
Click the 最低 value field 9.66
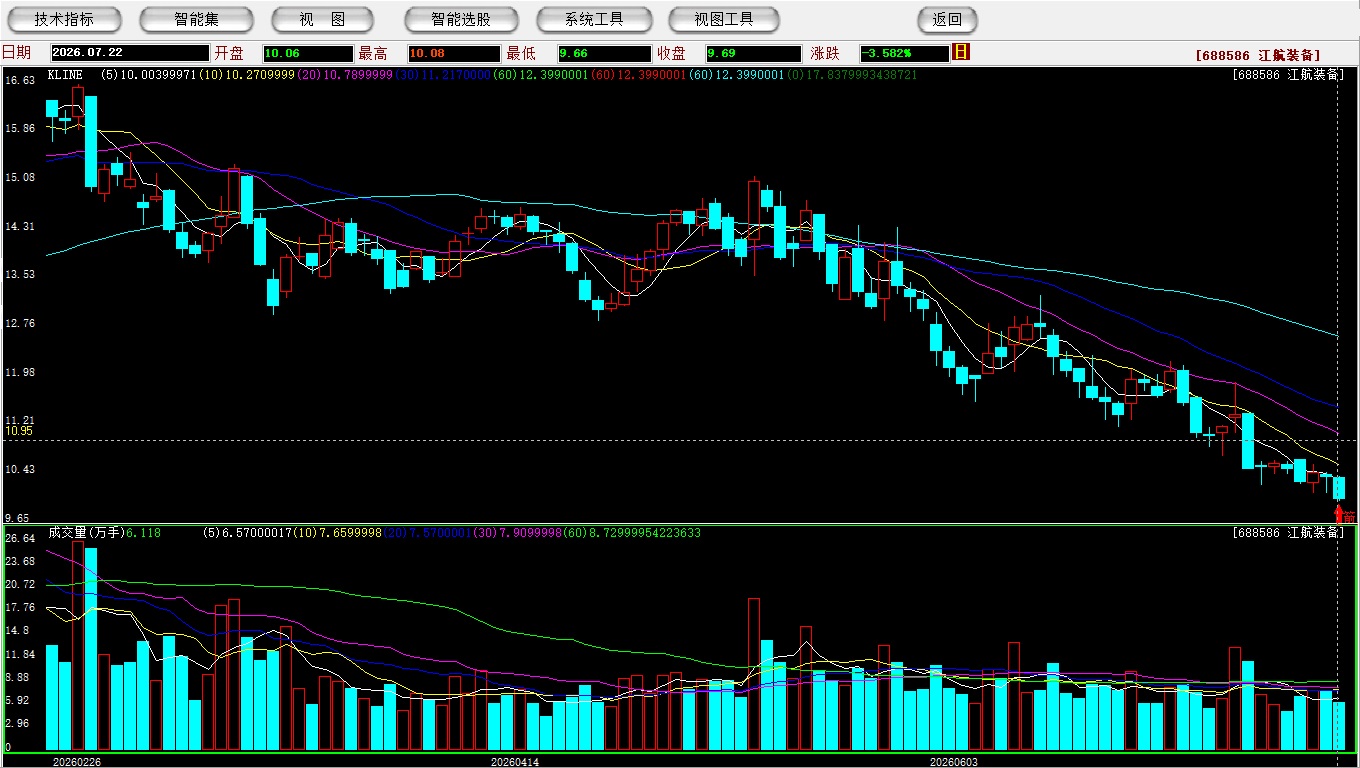(605, 53)
